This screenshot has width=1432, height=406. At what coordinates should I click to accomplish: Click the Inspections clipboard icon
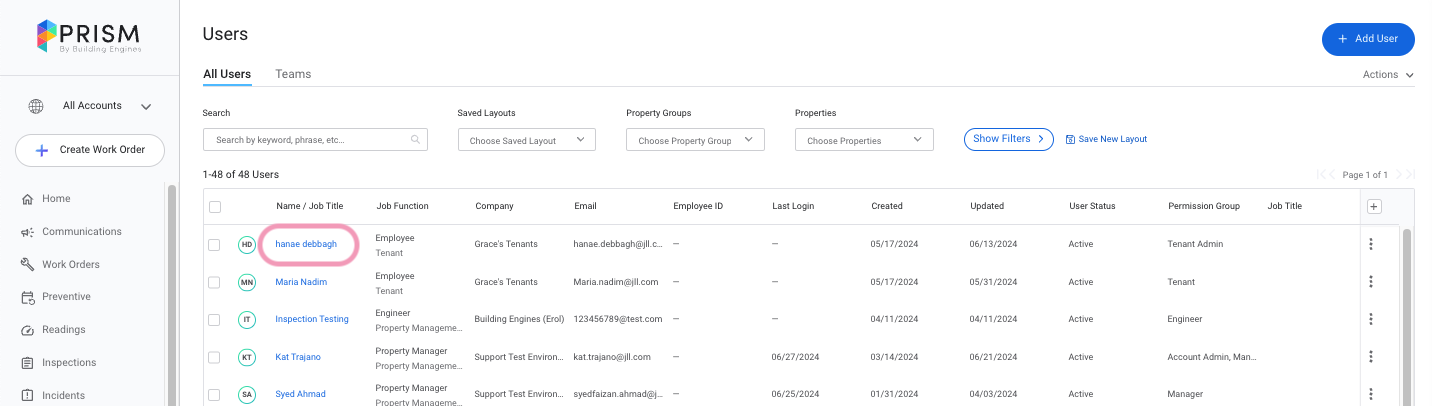pyautogui.click(x=28, y=363)
